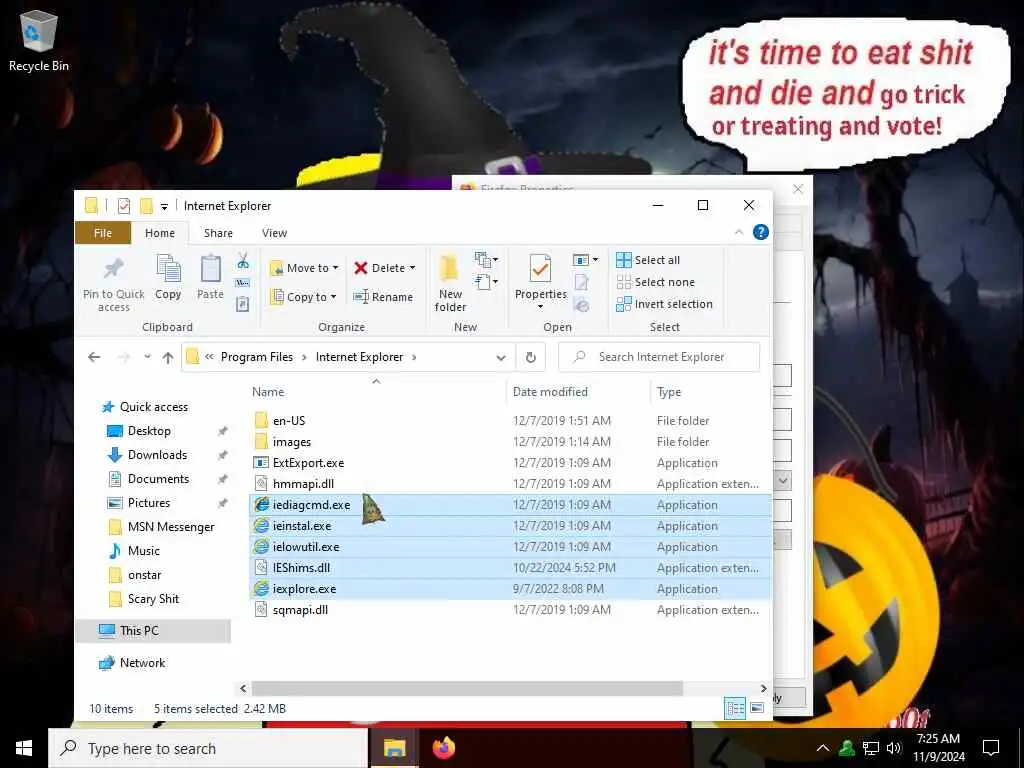Click the Paste shortcut icon
Screen dimensions: 1024x768
243,304
